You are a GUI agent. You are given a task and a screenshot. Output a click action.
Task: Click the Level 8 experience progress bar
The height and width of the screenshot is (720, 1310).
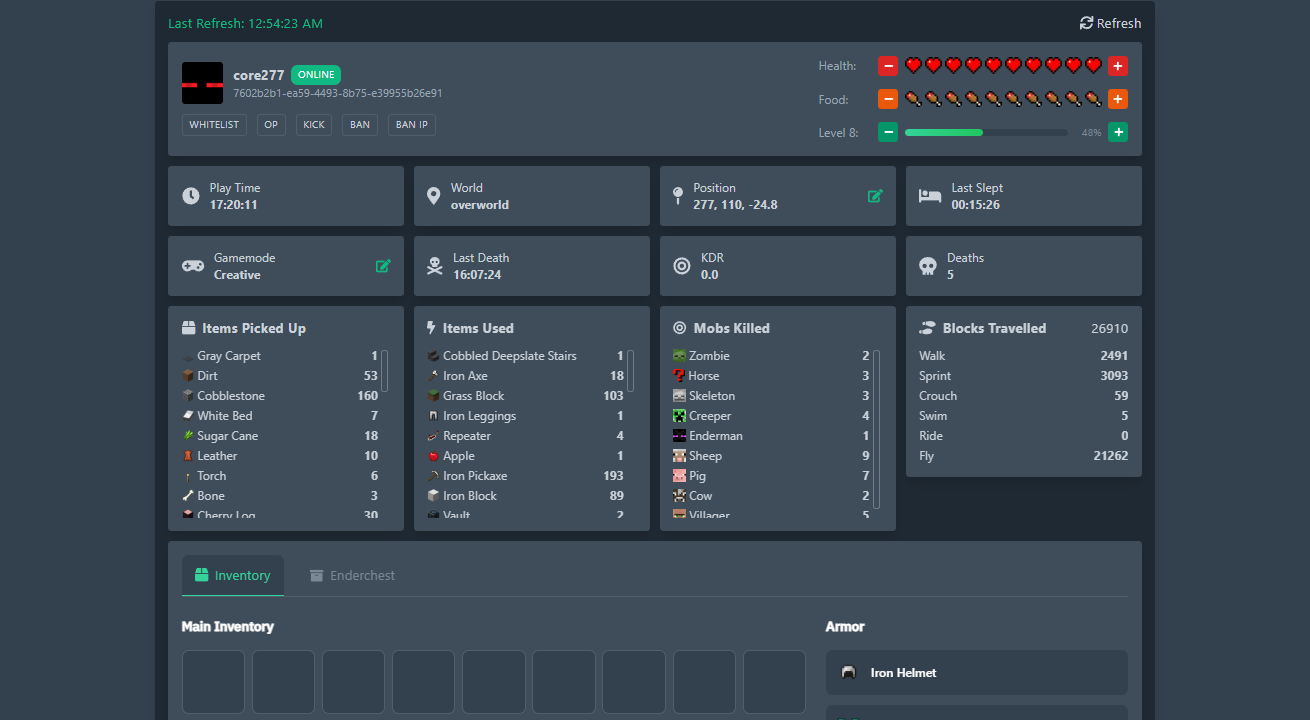(985, 131)
